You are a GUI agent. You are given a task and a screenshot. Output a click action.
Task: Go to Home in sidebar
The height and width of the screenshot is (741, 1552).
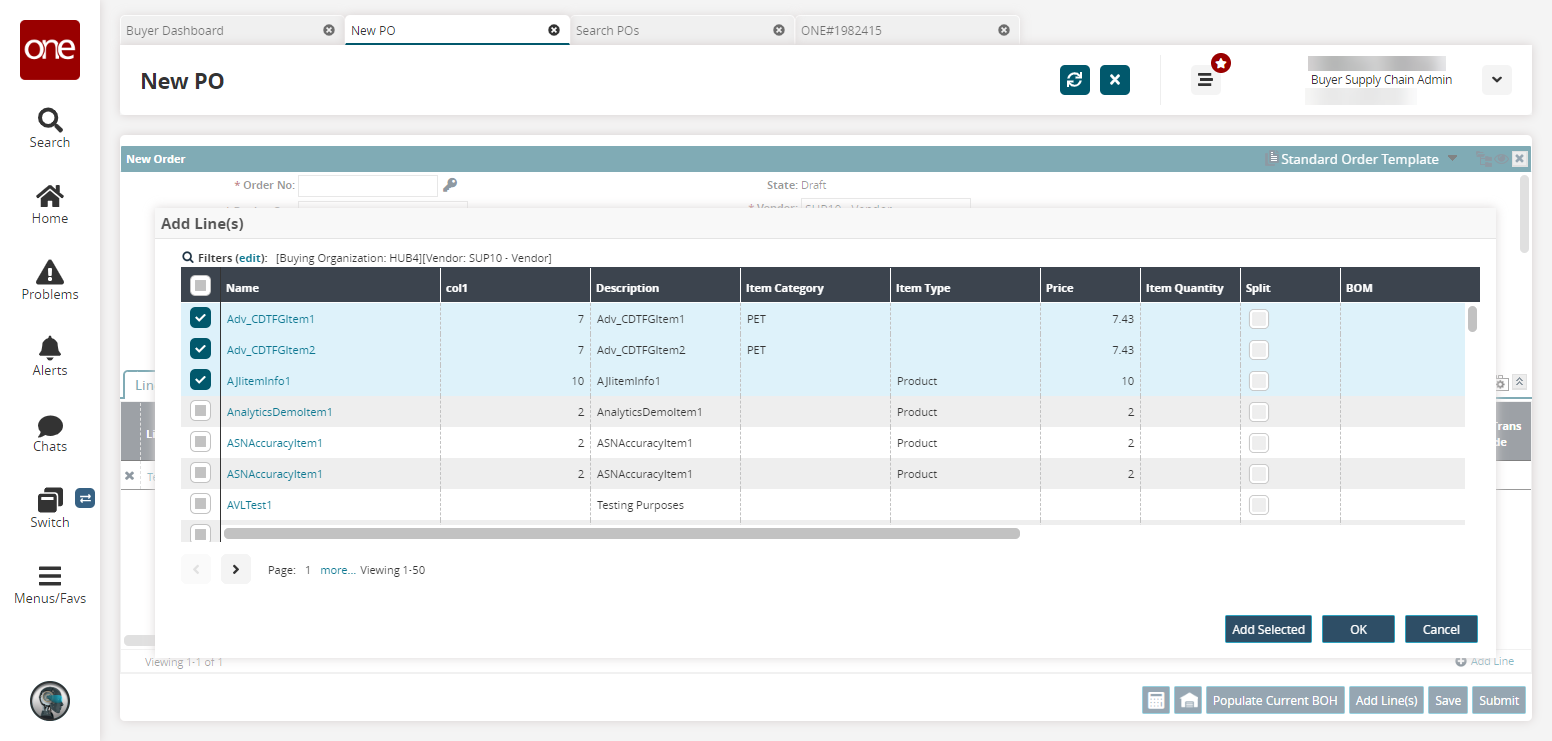tap(49, 204)
